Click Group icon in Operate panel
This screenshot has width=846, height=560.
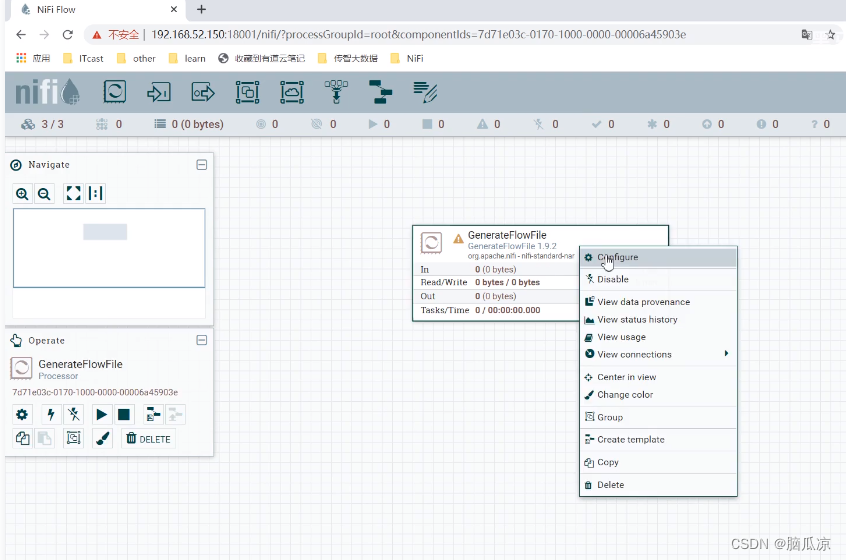(x=73, y=438)
